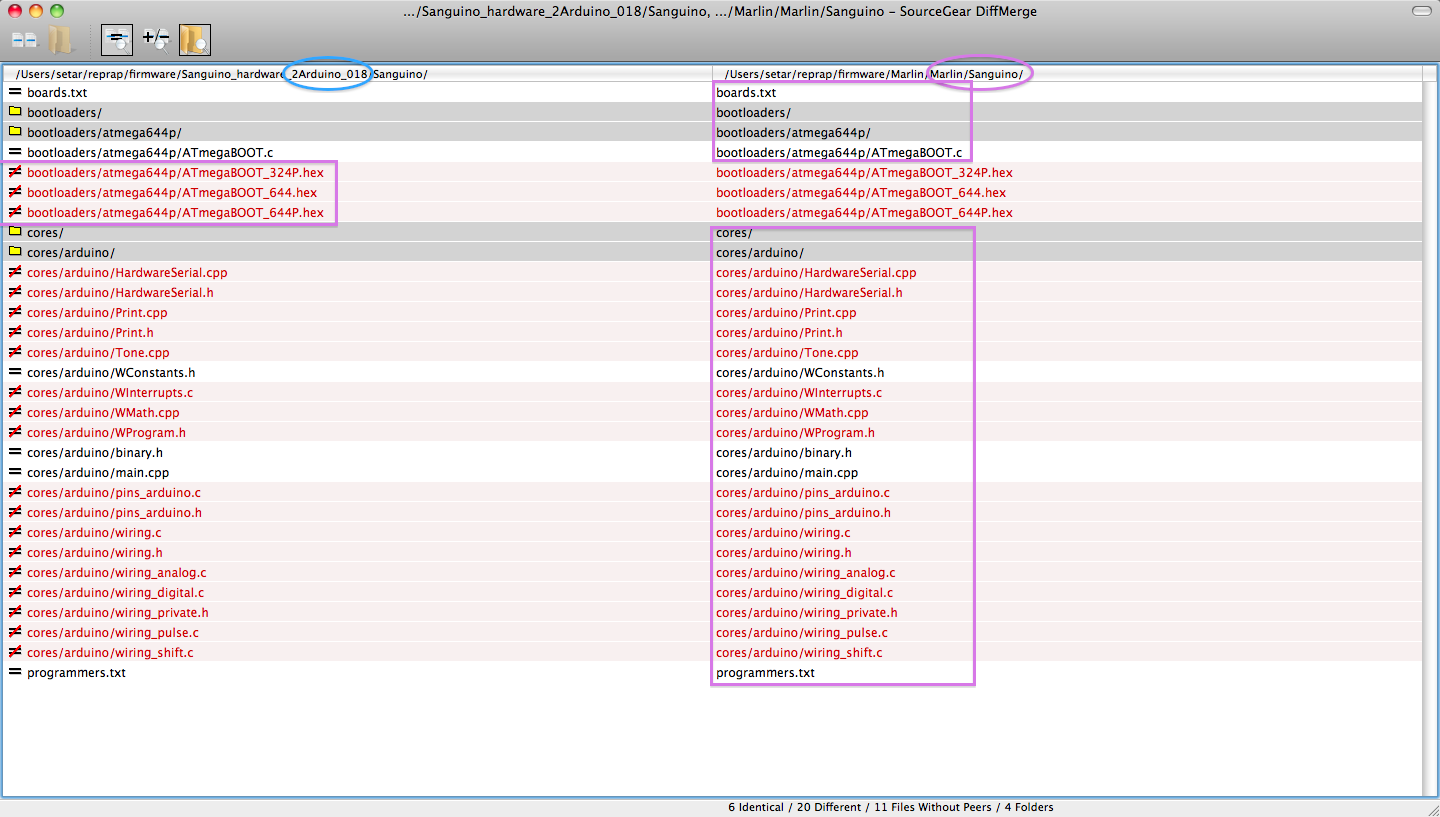Image resolution: width=1440 pixels, height=817 pixels.
Task: Toggle showing files without peers (+/-)
Action: 155,40
